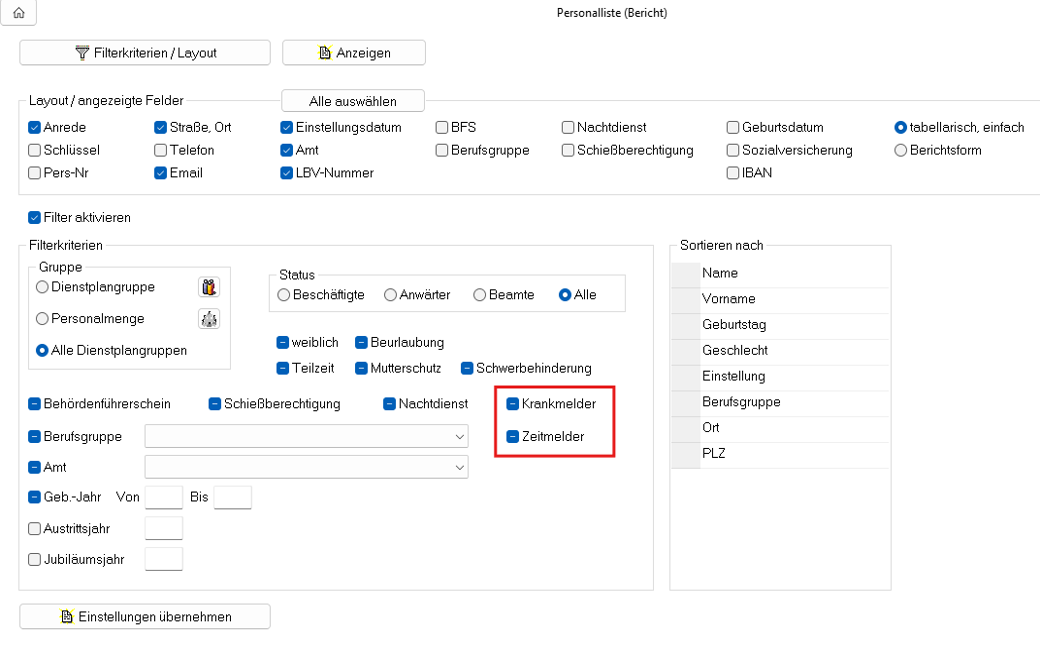Click the Anzeigen button
This screenshot has height=661, width=1040.
pyautogui.click(x=354, y=53)
